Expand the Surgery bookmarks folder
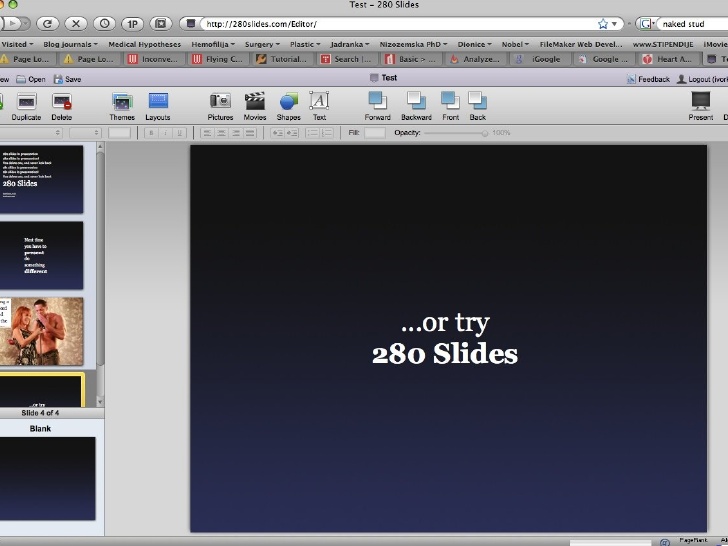Screen dimensions: 728x546 click(262, 44)
